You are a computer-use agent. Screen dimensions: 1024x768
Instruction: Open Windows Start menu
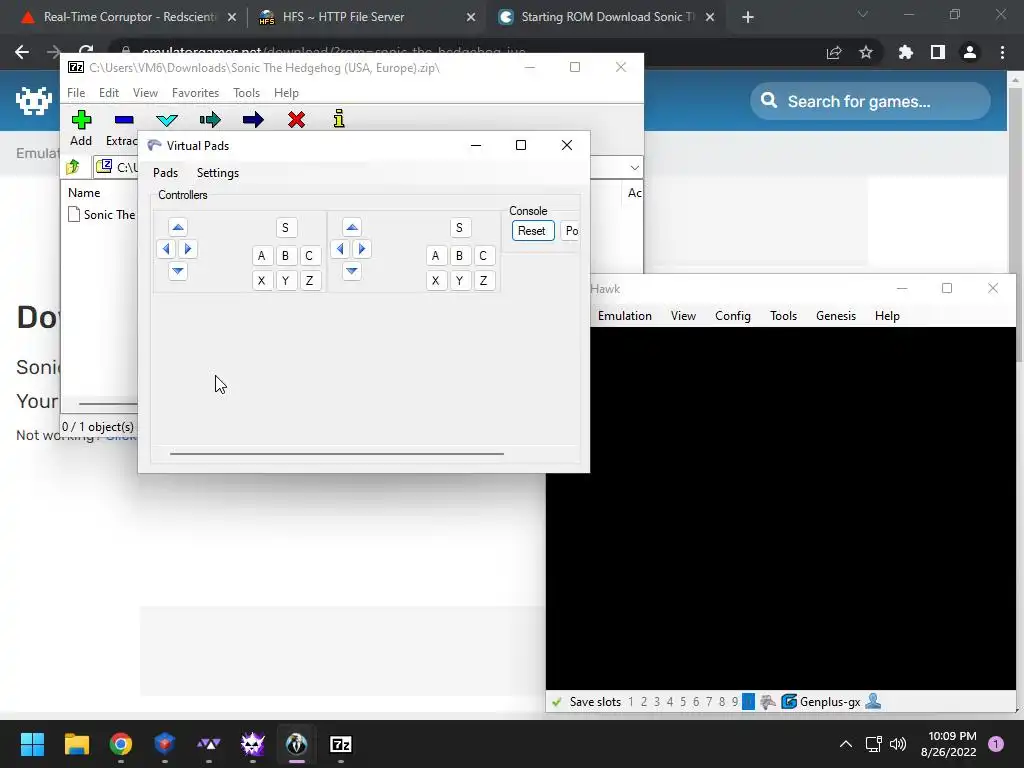[x=32, y=744]
